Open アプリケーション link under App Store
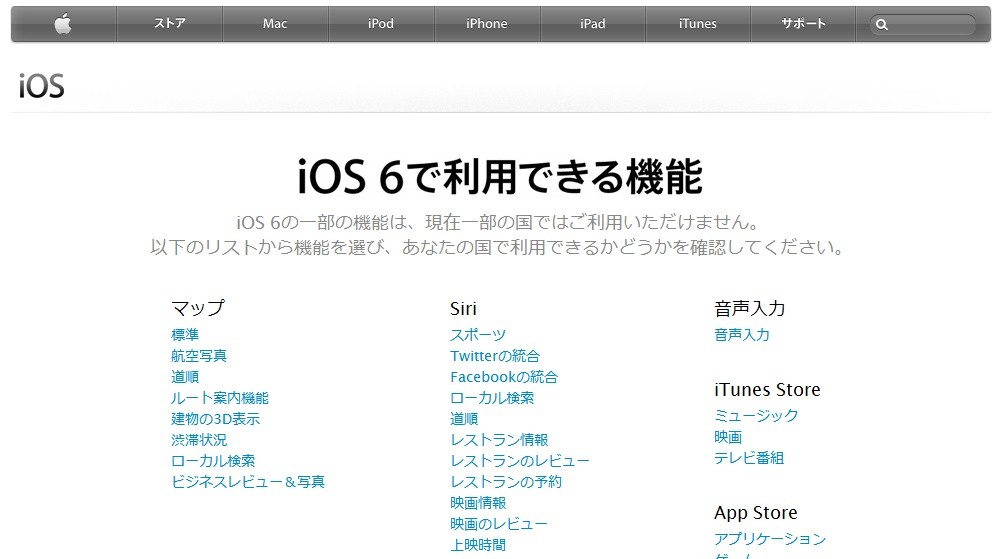1002x559 pixels. click(x=770, y=539)
